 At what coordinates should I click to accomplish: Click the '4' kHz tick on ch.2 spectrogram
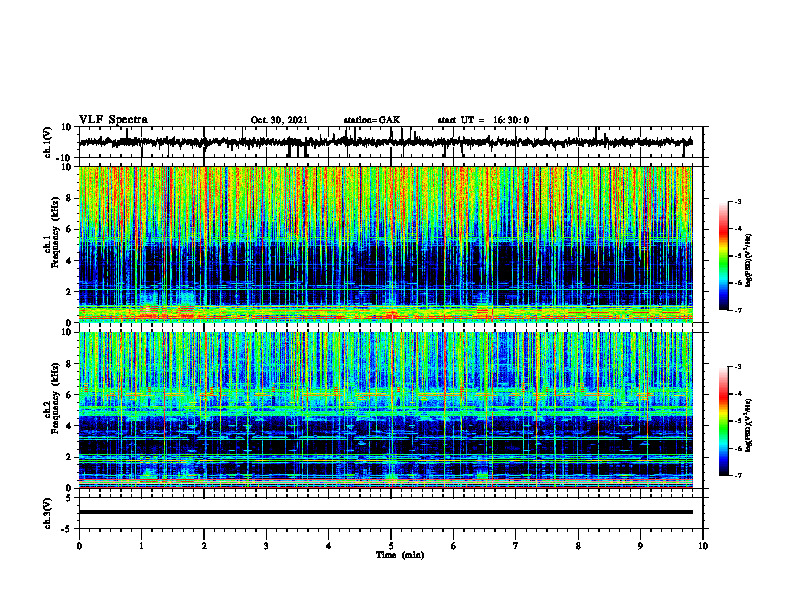tap(69, 426)
